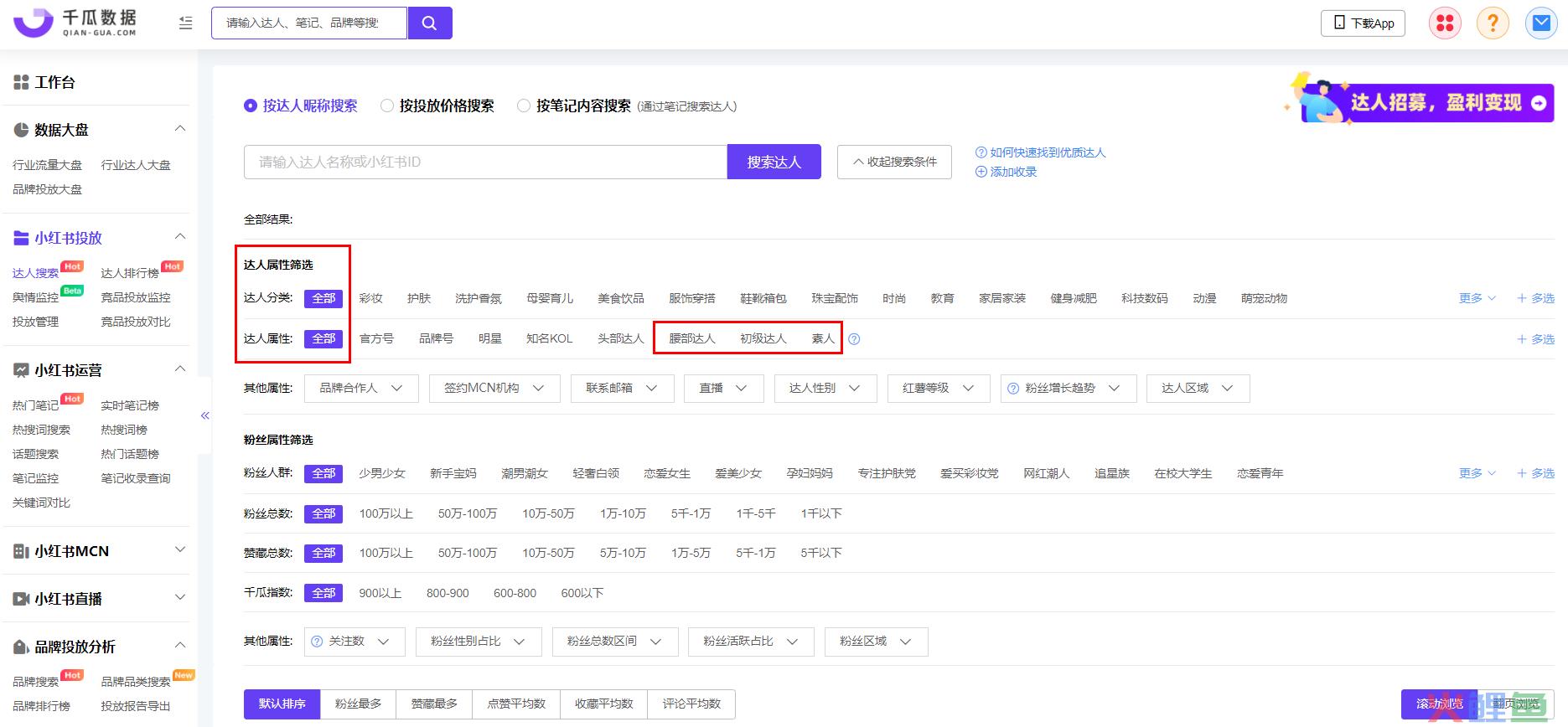Screen dimensions: 1568x727
Task: Filter by 美食饮品 category
Action: click(x=621, y=298)
